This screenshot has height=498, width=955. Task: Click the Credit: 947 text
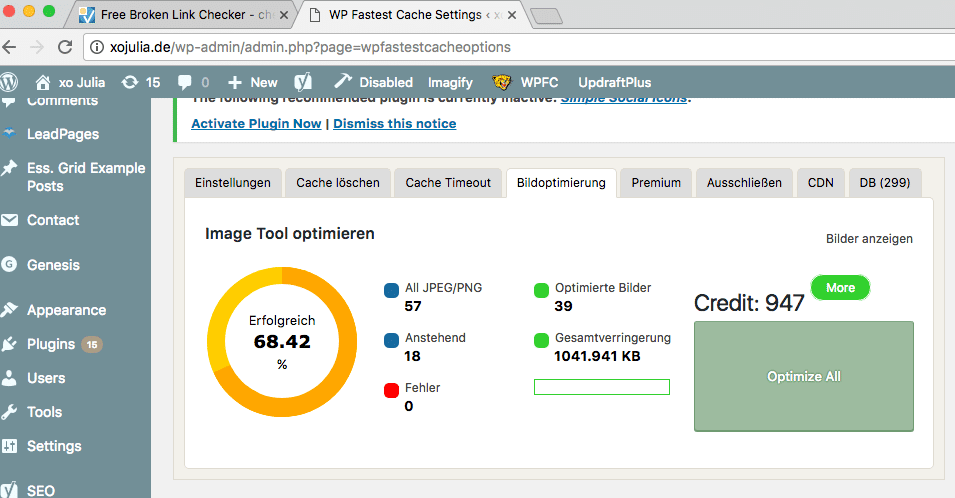[749, 303]
